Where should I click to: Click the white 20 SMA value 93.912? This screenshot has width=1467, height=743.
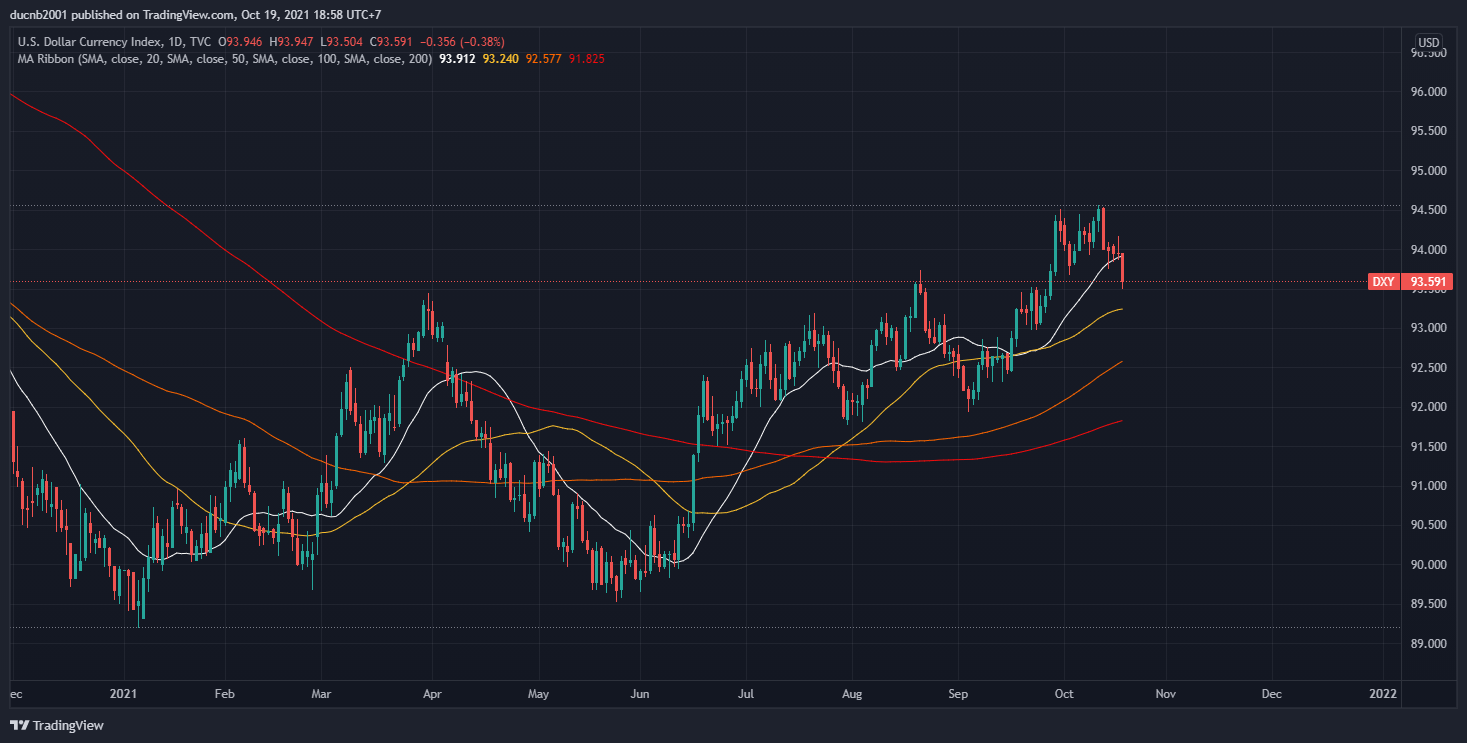(x=458, y=60)
